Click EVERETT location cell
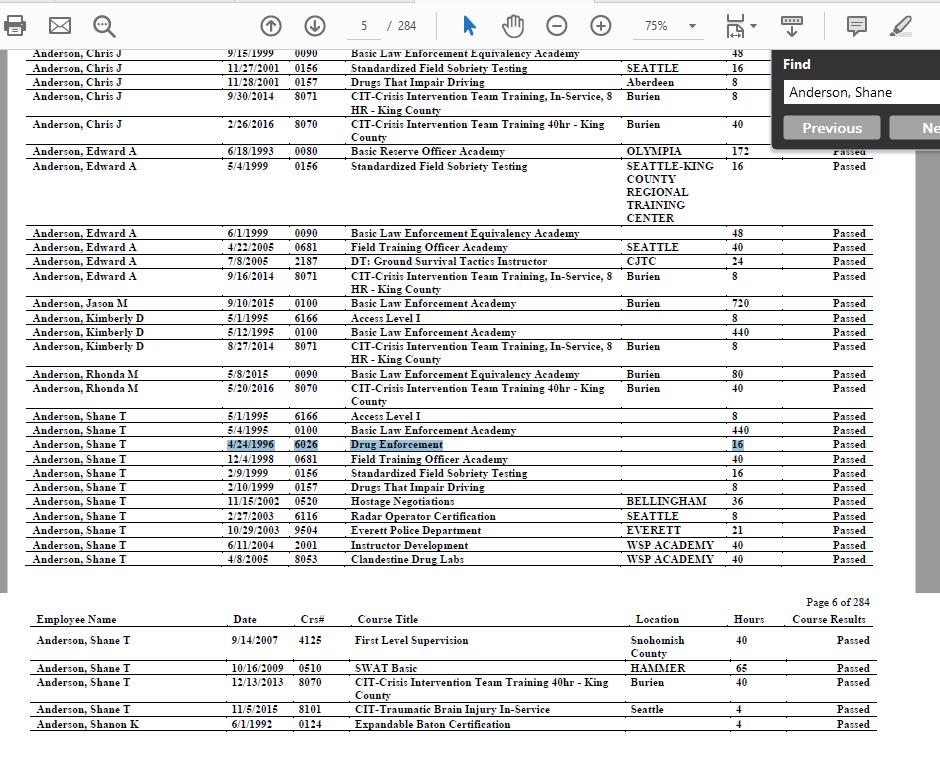This screenshot has width=940, height=784. click(x=653, y=530)
